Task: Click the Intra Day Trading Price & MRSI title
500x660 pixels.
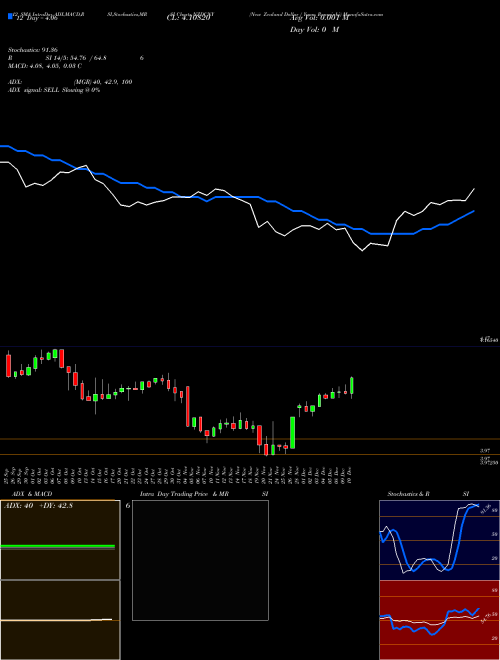Action: click(x=204, y=494)
